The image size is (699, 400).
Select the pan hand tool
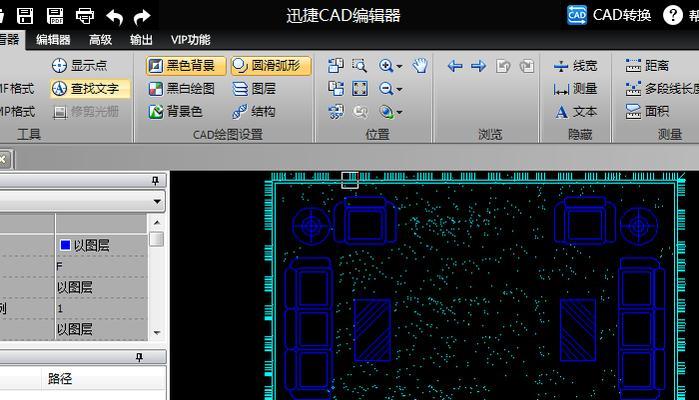[419, 66]
